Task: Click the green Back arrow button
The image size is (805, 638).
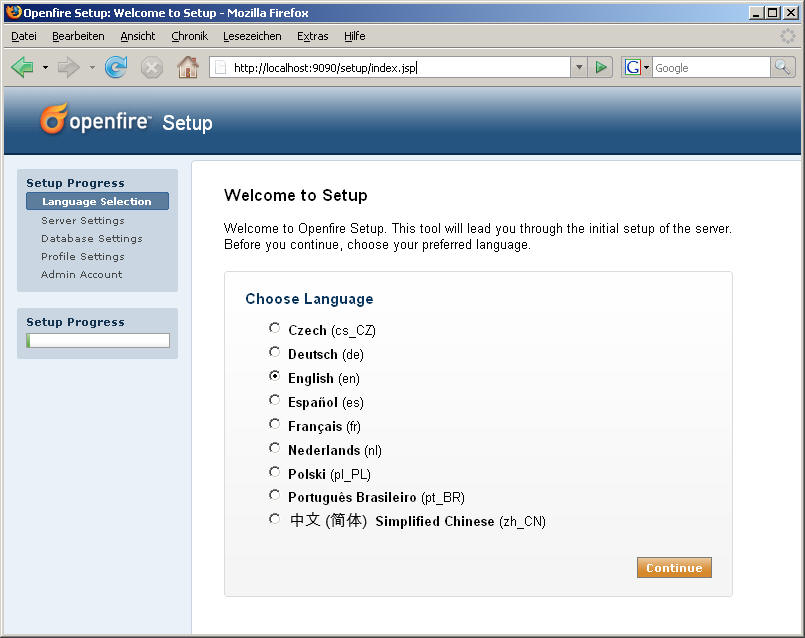Action: 23,68
